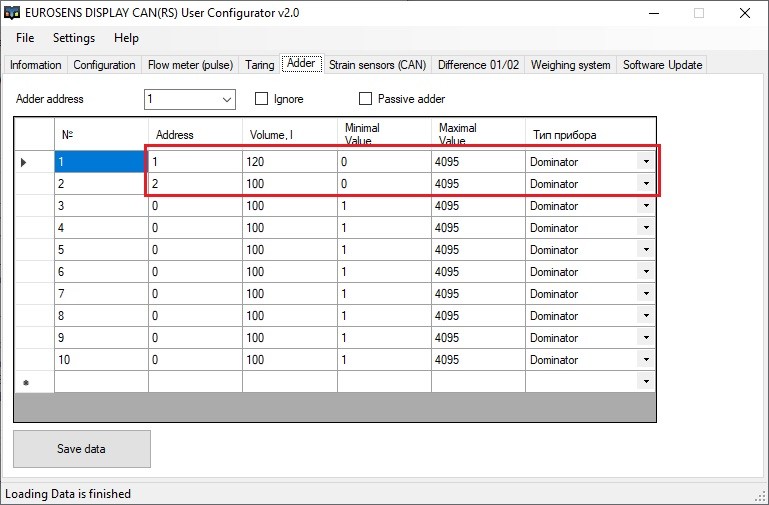Go to the Strain sensors (CAN) tab
769x505 pixels.
(377, 65)
